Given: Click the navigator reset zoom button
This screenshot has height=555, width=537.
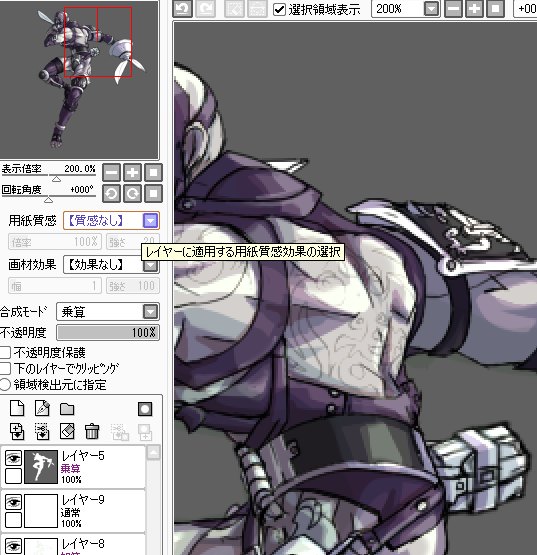Looking at the screenshot, I should pos(153,173).
